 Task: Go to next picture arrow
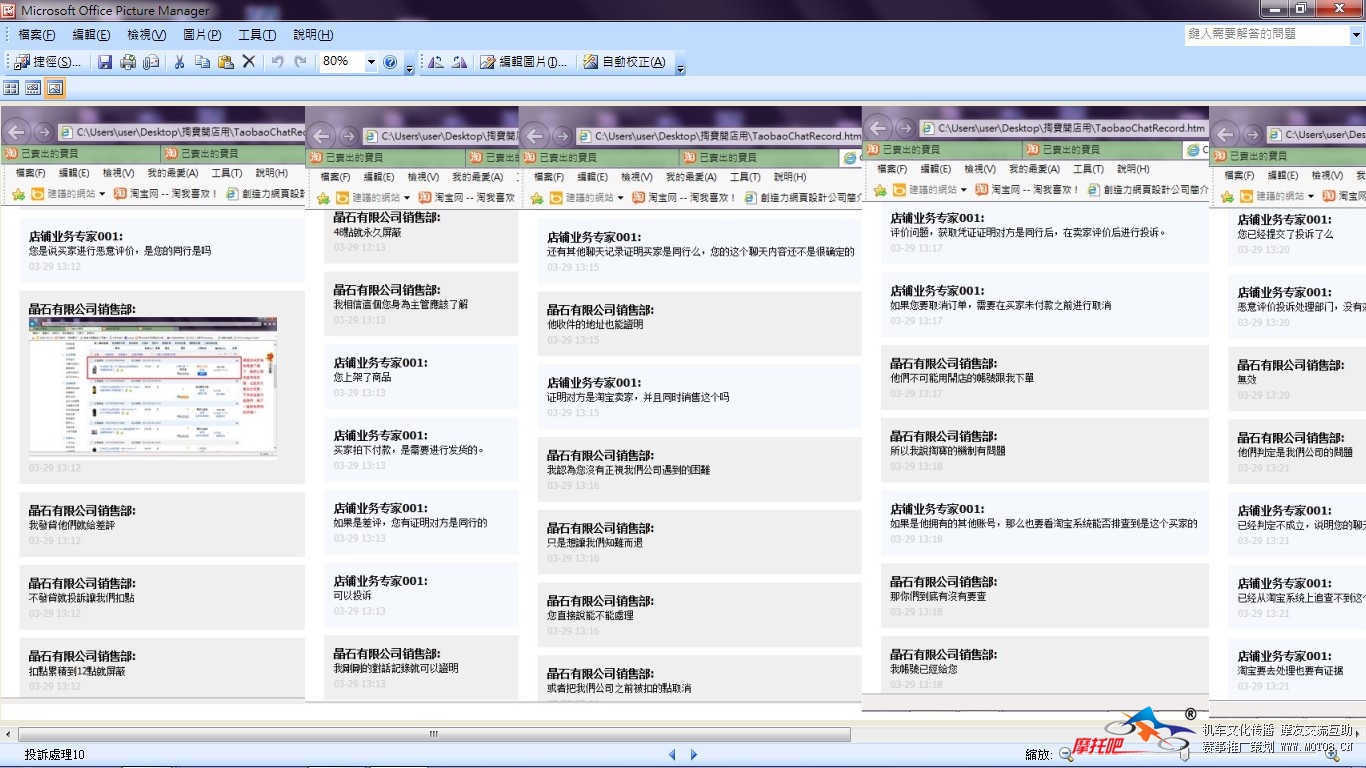click(694, 755)
